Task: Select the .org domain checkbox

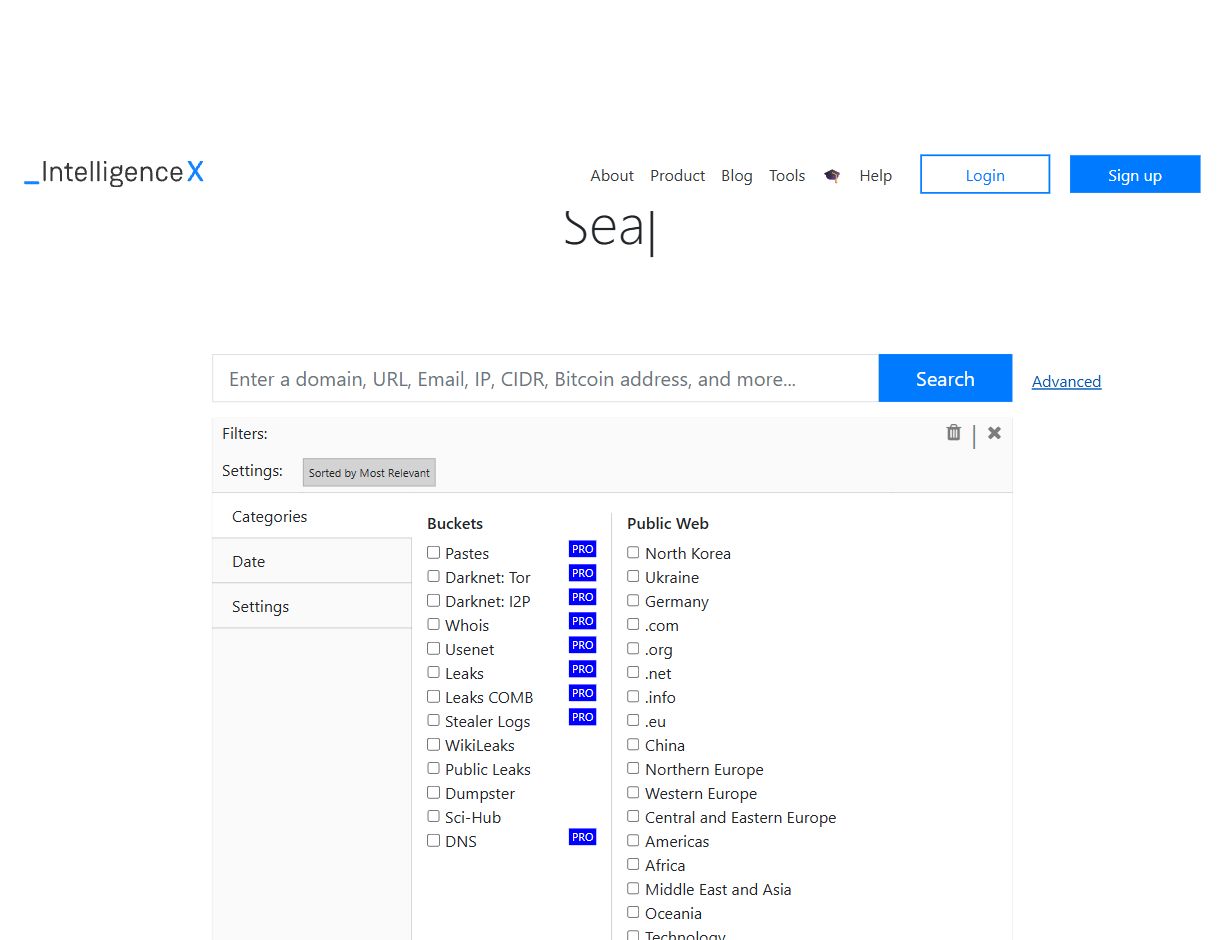Action: [633, 648]
